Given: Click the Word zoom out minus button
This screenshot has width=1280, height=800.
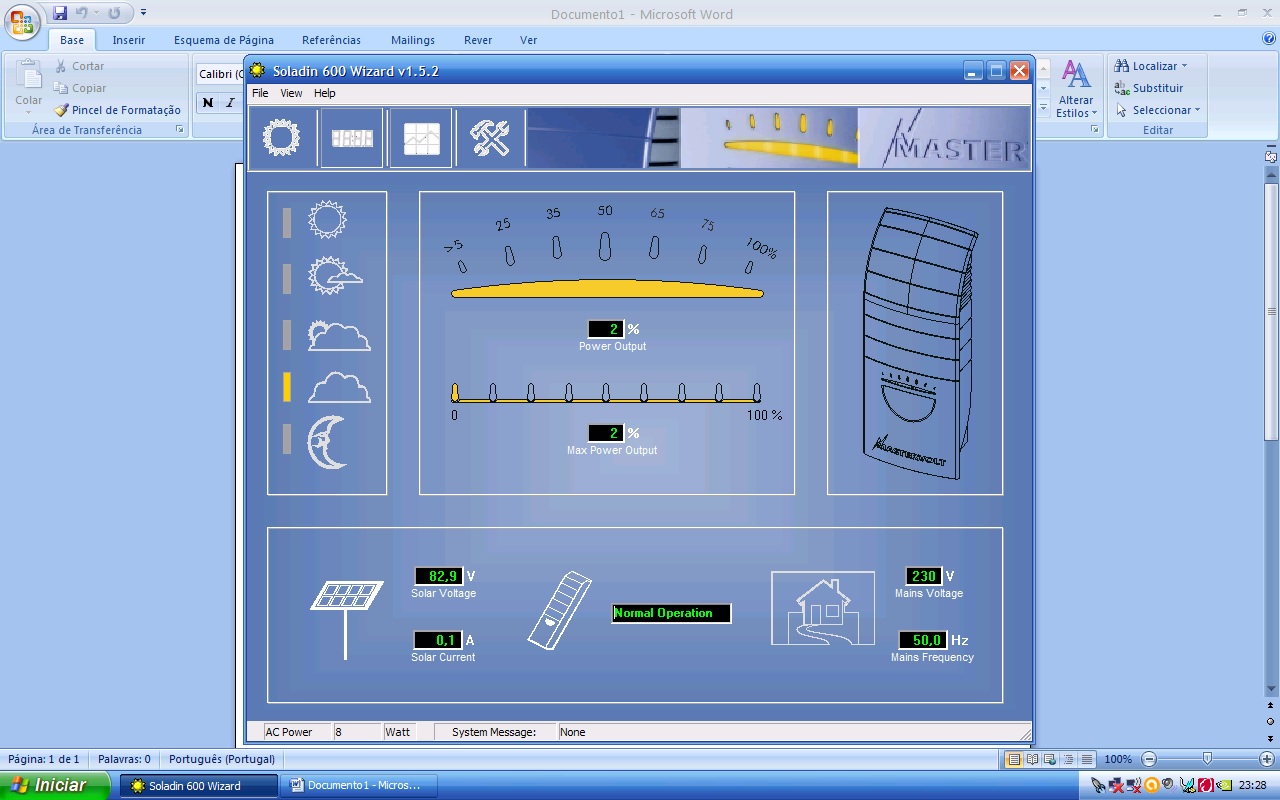Looking at the screenshot, I should [x=1149, y=760].
